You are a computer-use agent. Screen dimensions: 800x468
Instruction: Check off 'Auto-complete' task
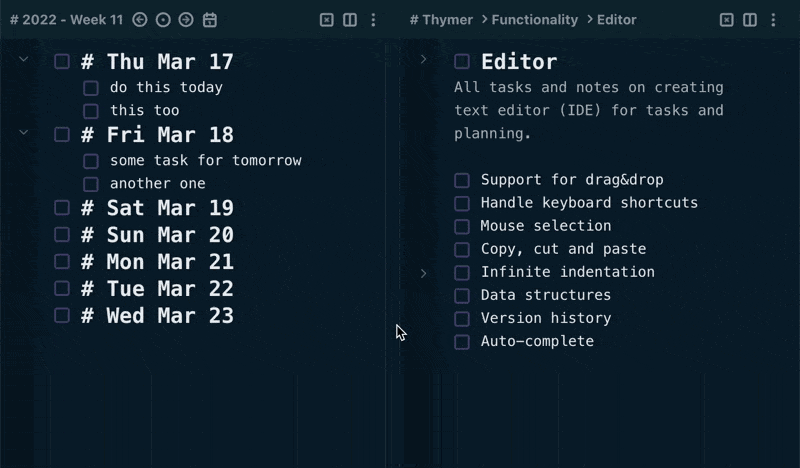click(462, 342)
